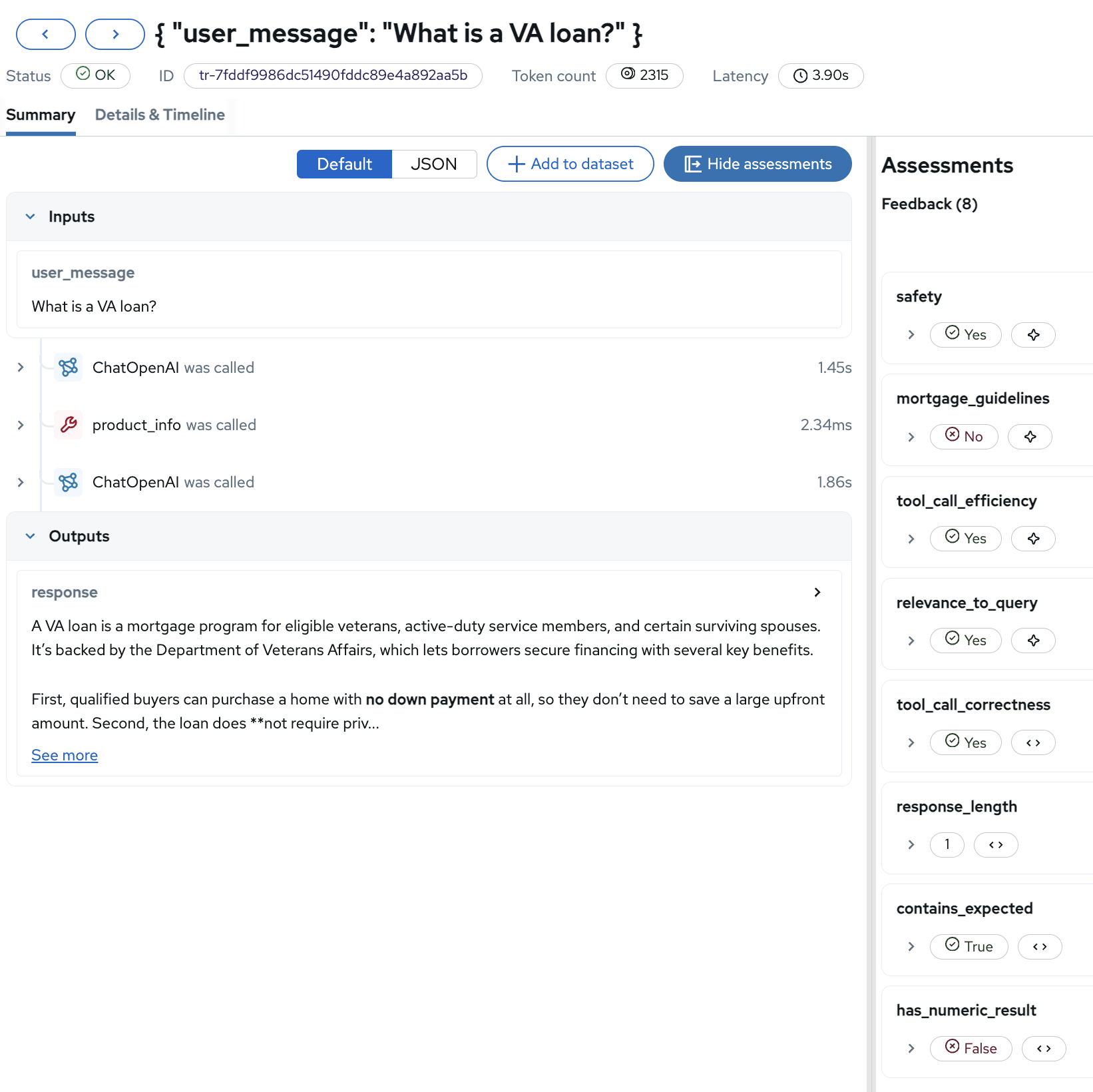The height and width of the screenshot is (1092, 1093).
Task: Select the Summary tab
Action: 41,115
